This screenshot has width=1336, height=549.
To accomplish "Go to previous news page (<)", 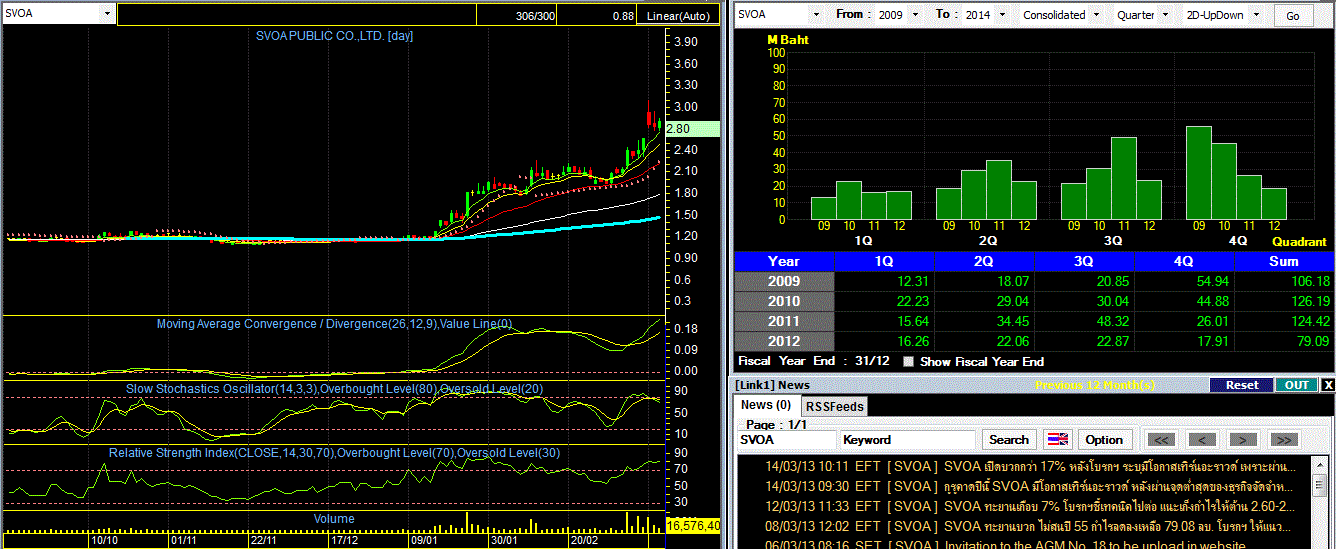I will [x=1202, y=440].
